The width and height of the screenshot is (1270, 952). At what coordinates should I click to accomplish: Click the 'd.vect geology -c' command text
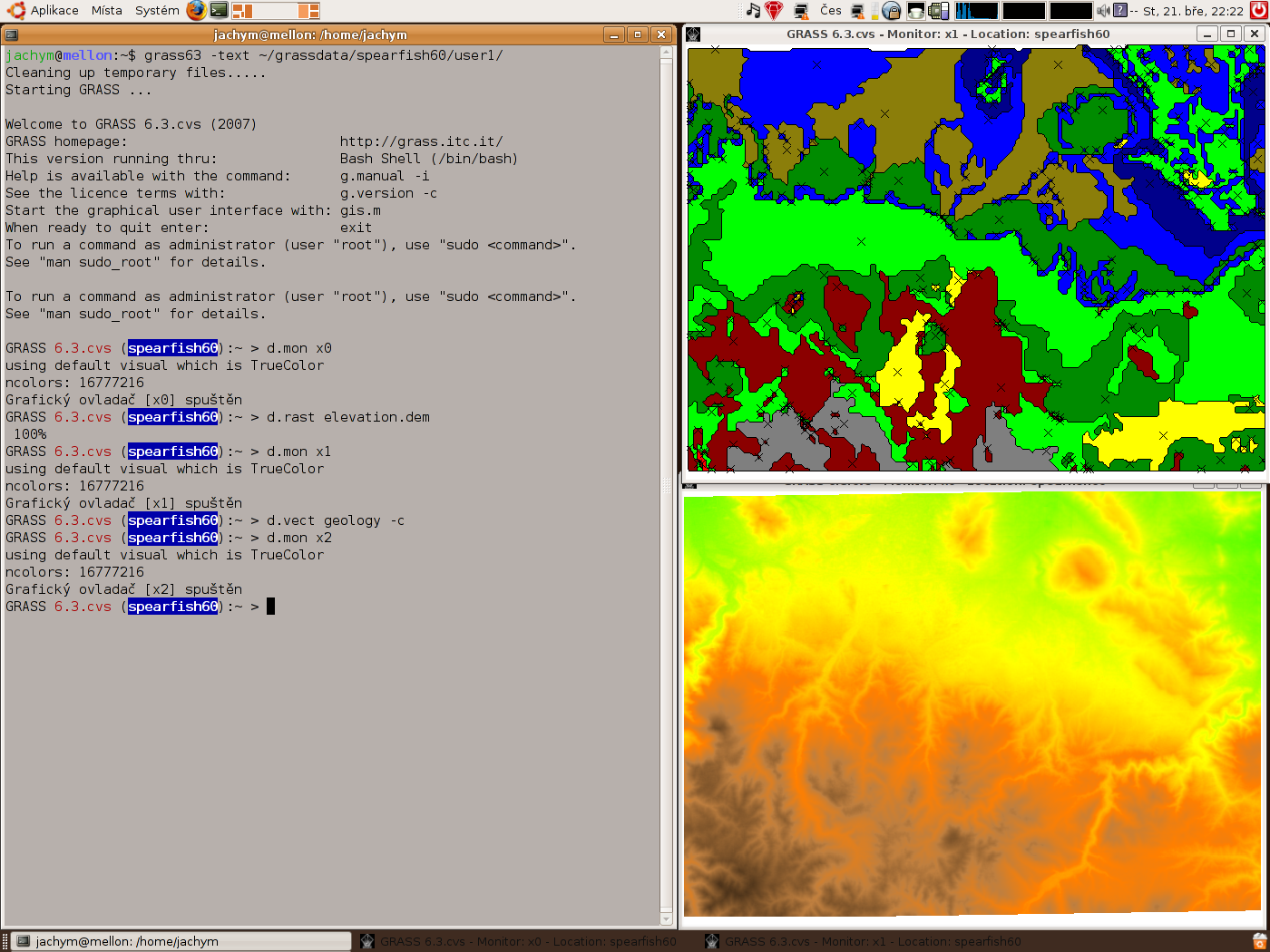coord(336,520)
